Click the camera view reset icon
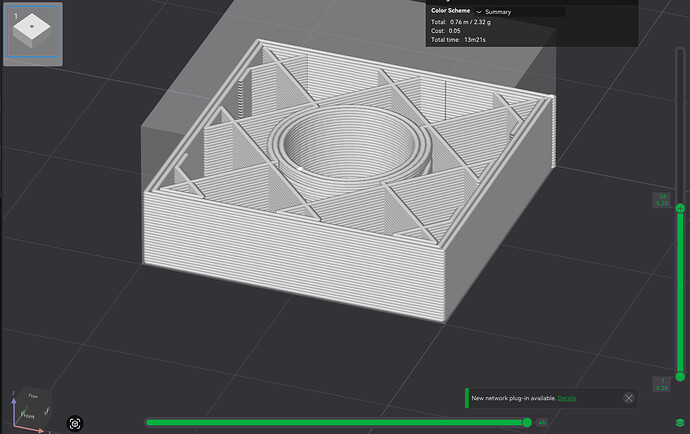The width and height of the screenshot is (690, 434). click(x=75, y=423)
